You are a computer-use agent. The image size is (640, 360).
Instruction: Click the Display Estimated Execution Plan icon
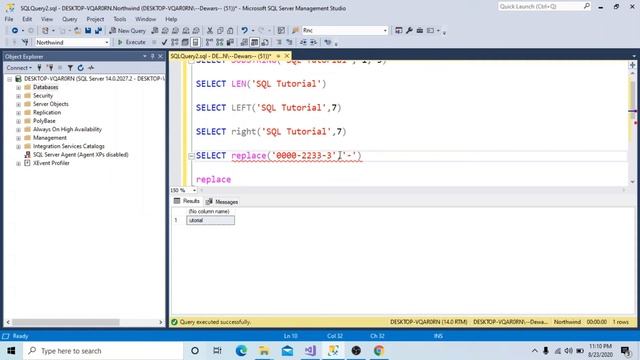tap(175, 42)
